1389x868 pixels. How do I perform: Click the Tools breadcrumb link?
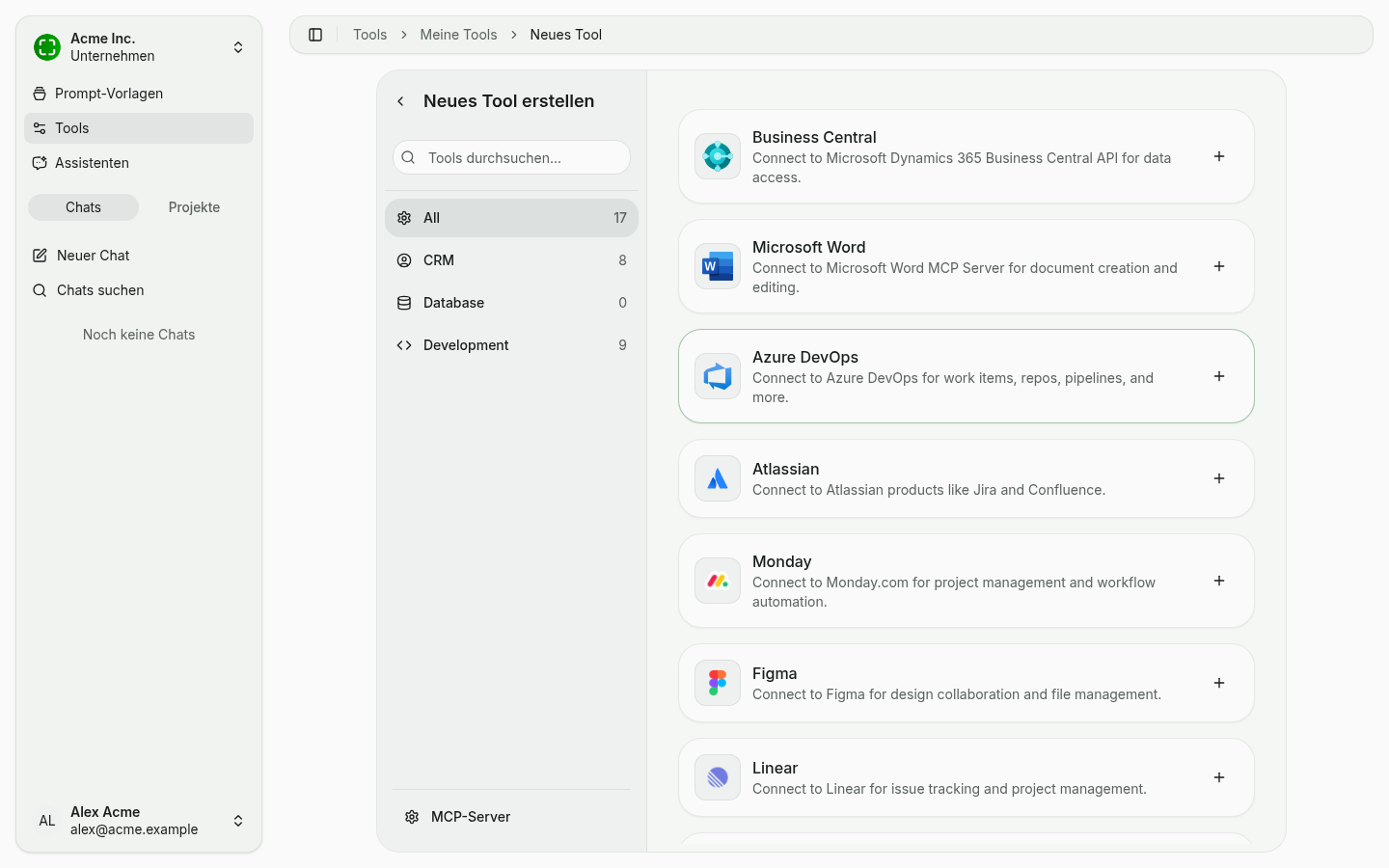(x=369, y=35)
